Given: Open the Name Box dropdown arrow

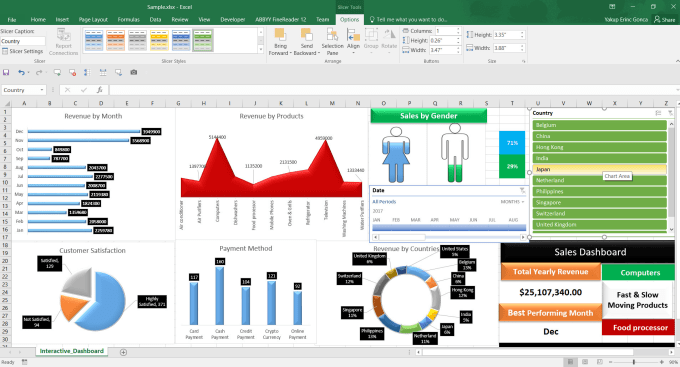Looking at the screenshot, I should [42, 90].
